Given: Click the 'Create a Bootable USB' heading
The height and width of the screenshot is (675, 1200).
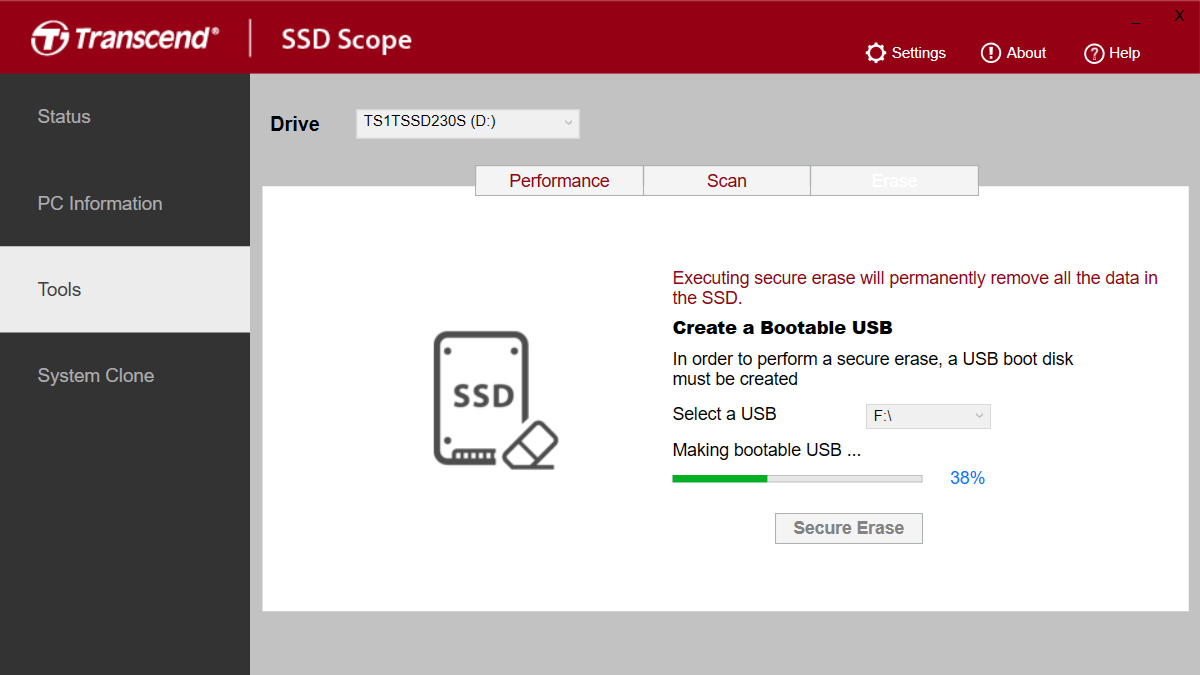Looking at the screenshot, I should coord(783,328).
